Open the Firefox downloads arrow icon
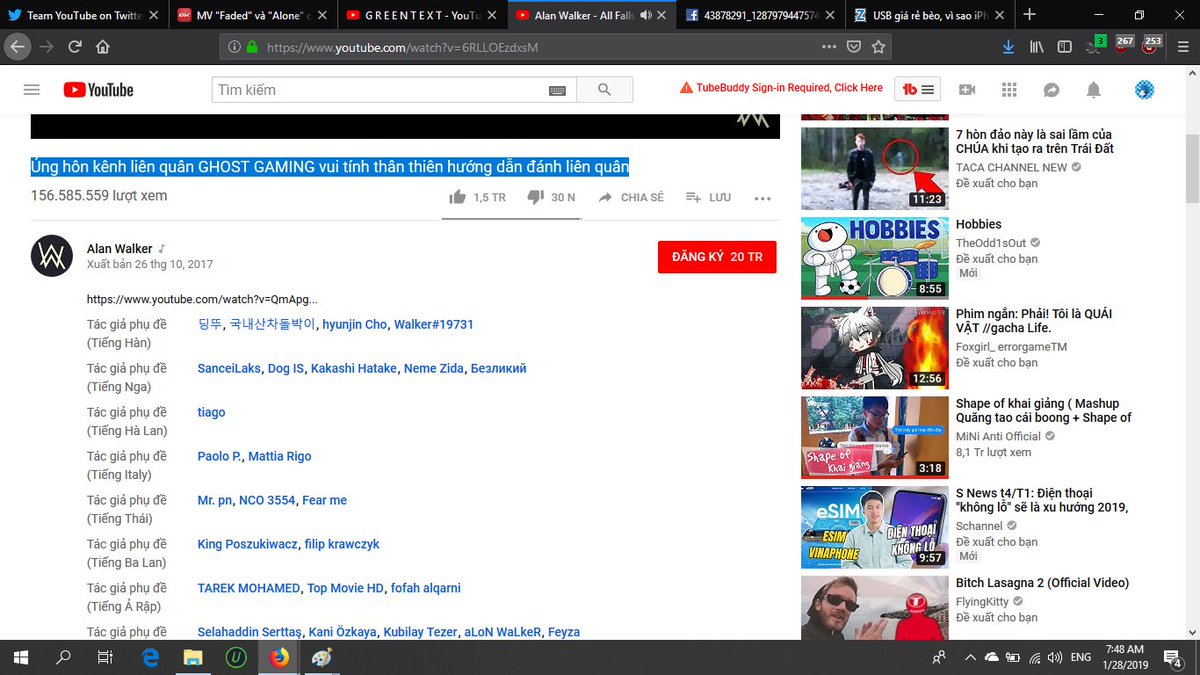 pyautogui.click(x=1008, y=47)
